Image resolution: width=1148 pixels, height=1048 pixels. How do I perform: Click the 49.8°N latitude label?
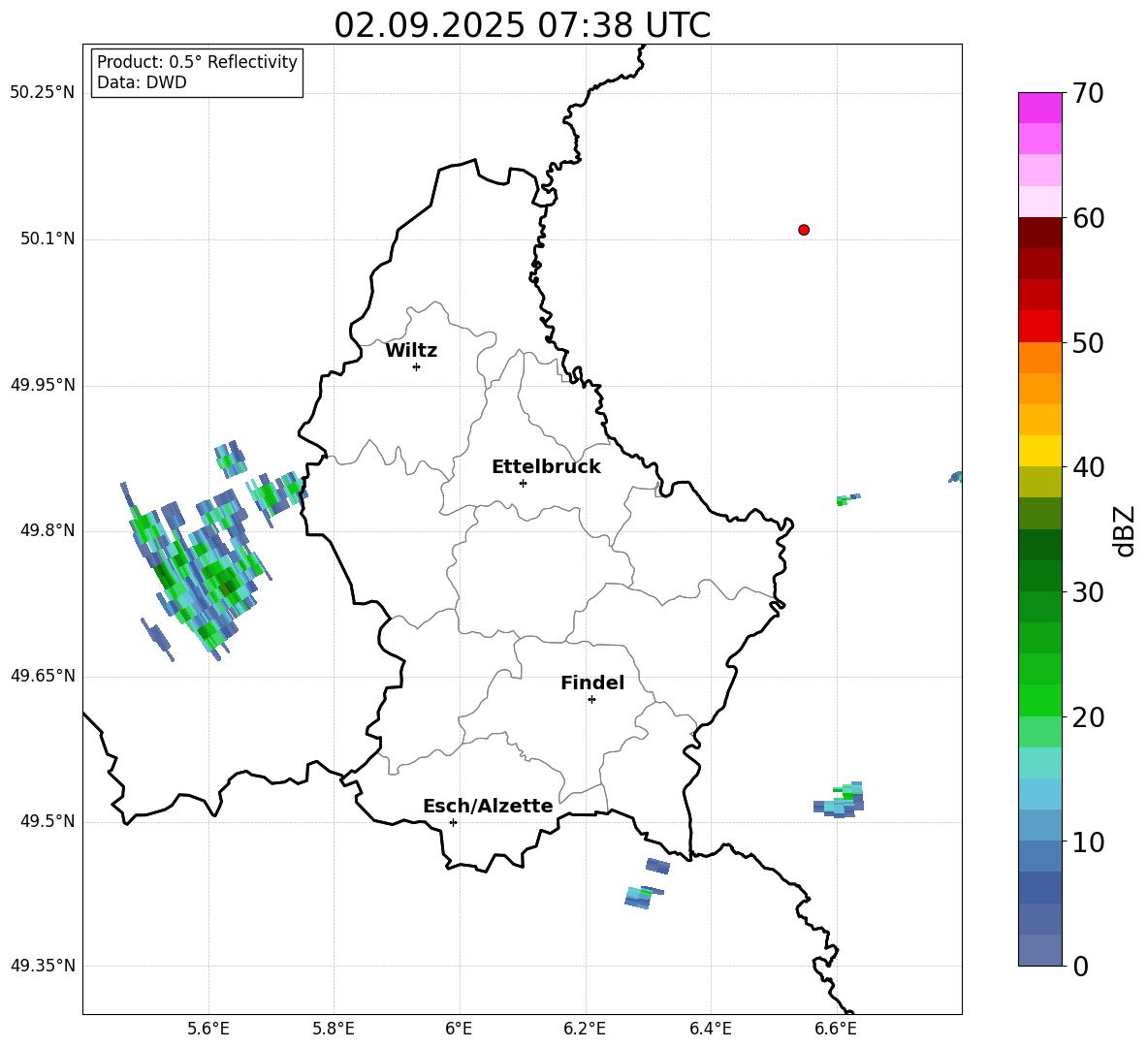click(x=47, y=530)
